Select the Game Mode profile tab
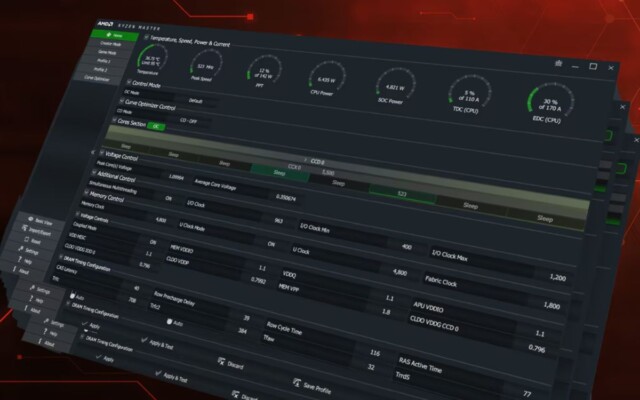The width and height of the screenshot is (640, 400). pos(107,52)
